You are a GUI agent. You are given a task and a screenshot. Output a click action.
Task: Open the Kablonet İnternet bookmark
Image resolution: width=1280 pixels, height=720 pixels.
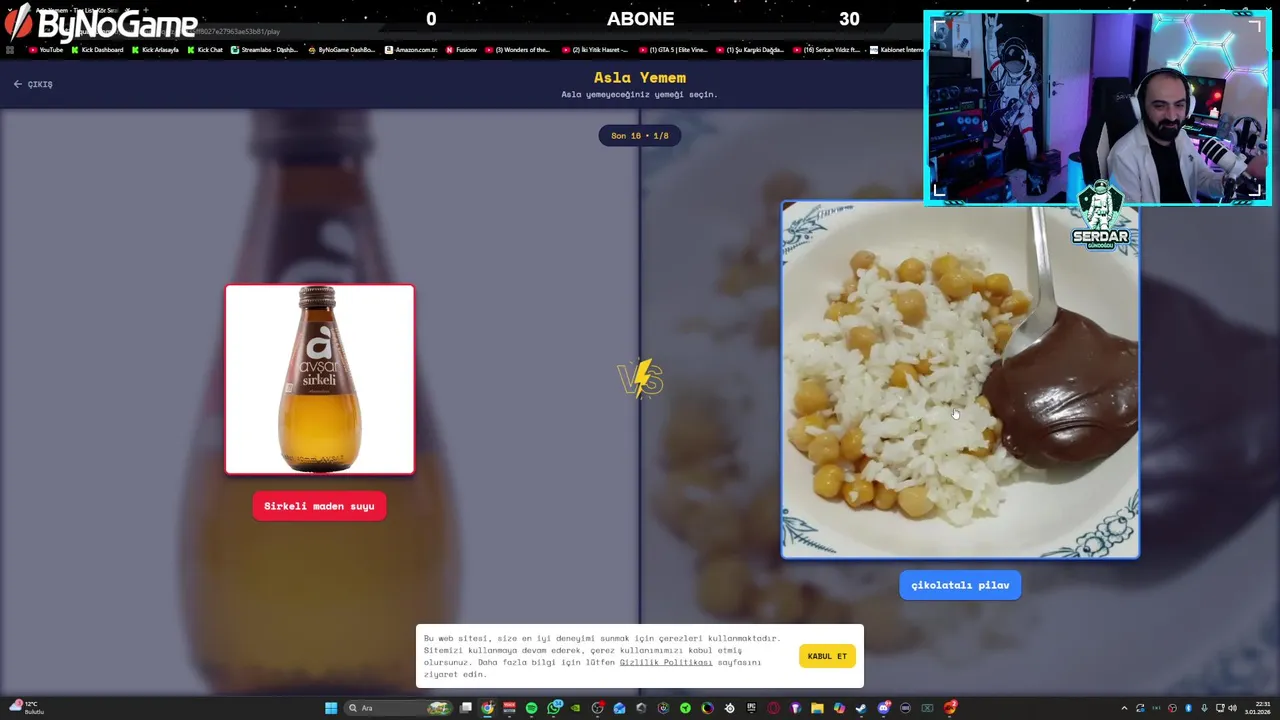pyautogui.click(x=896, y=50)
